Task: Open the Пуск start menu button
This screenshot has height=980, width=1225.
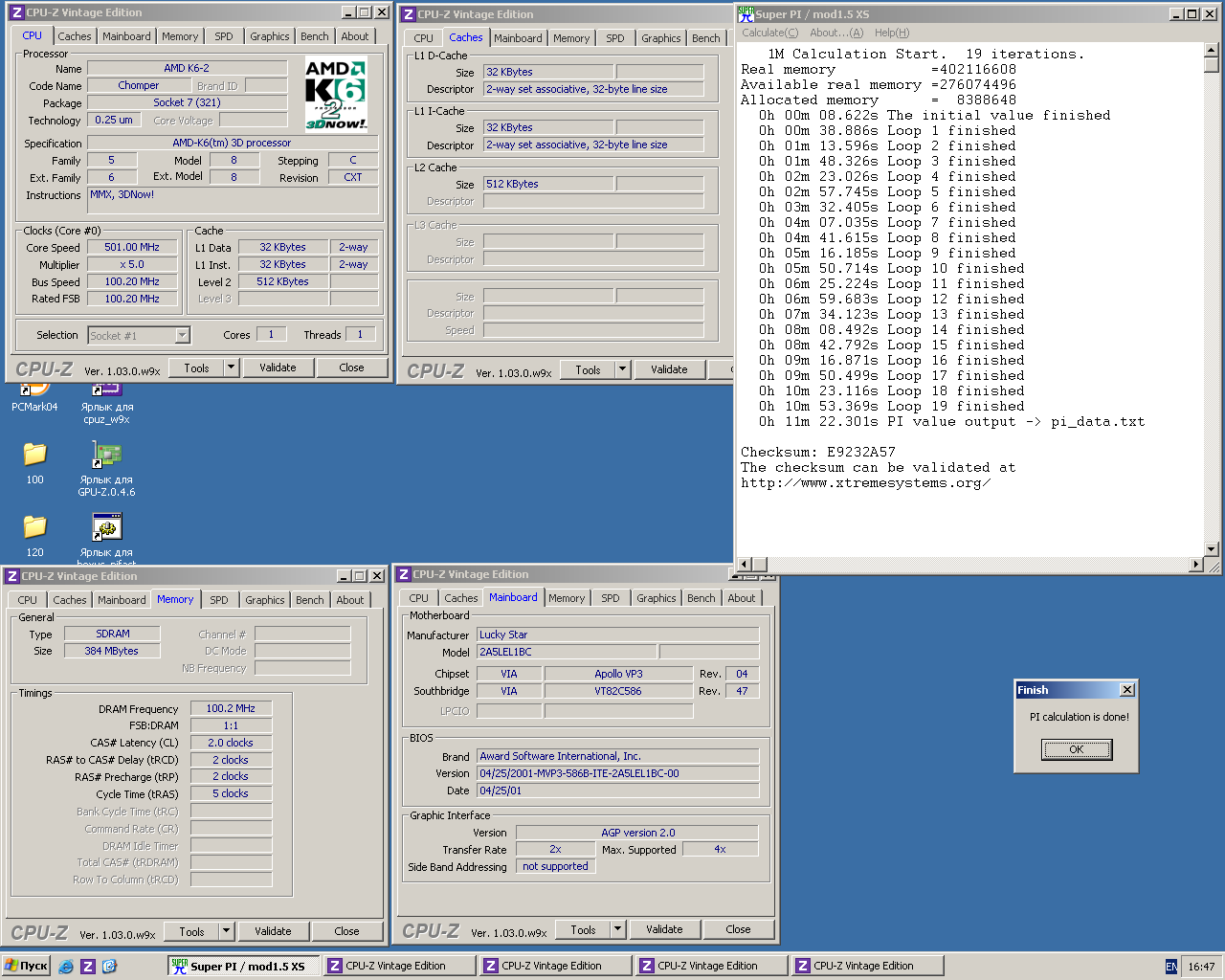Action: point(27,966)
